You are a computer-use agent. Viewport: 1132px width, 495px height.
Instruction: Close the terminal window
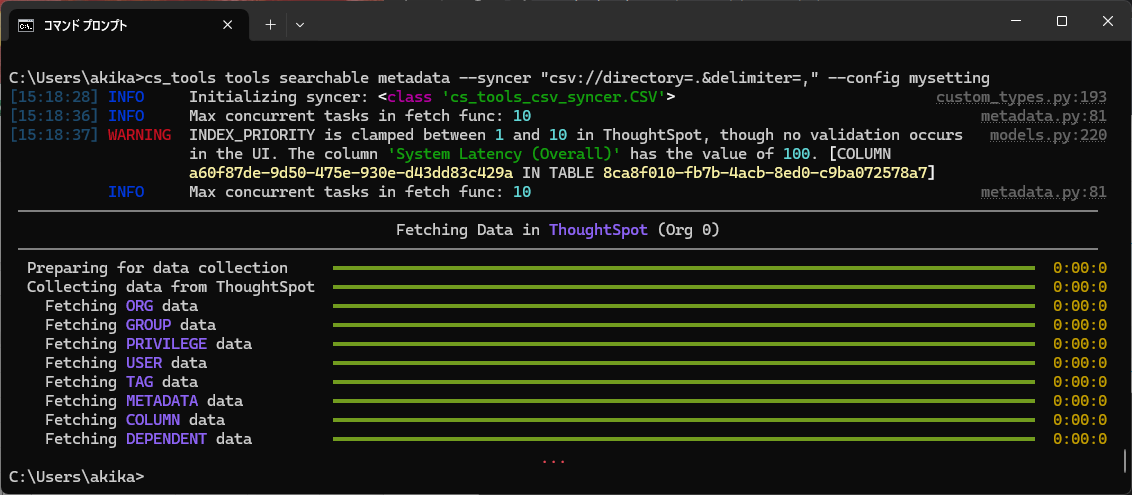1107,22
